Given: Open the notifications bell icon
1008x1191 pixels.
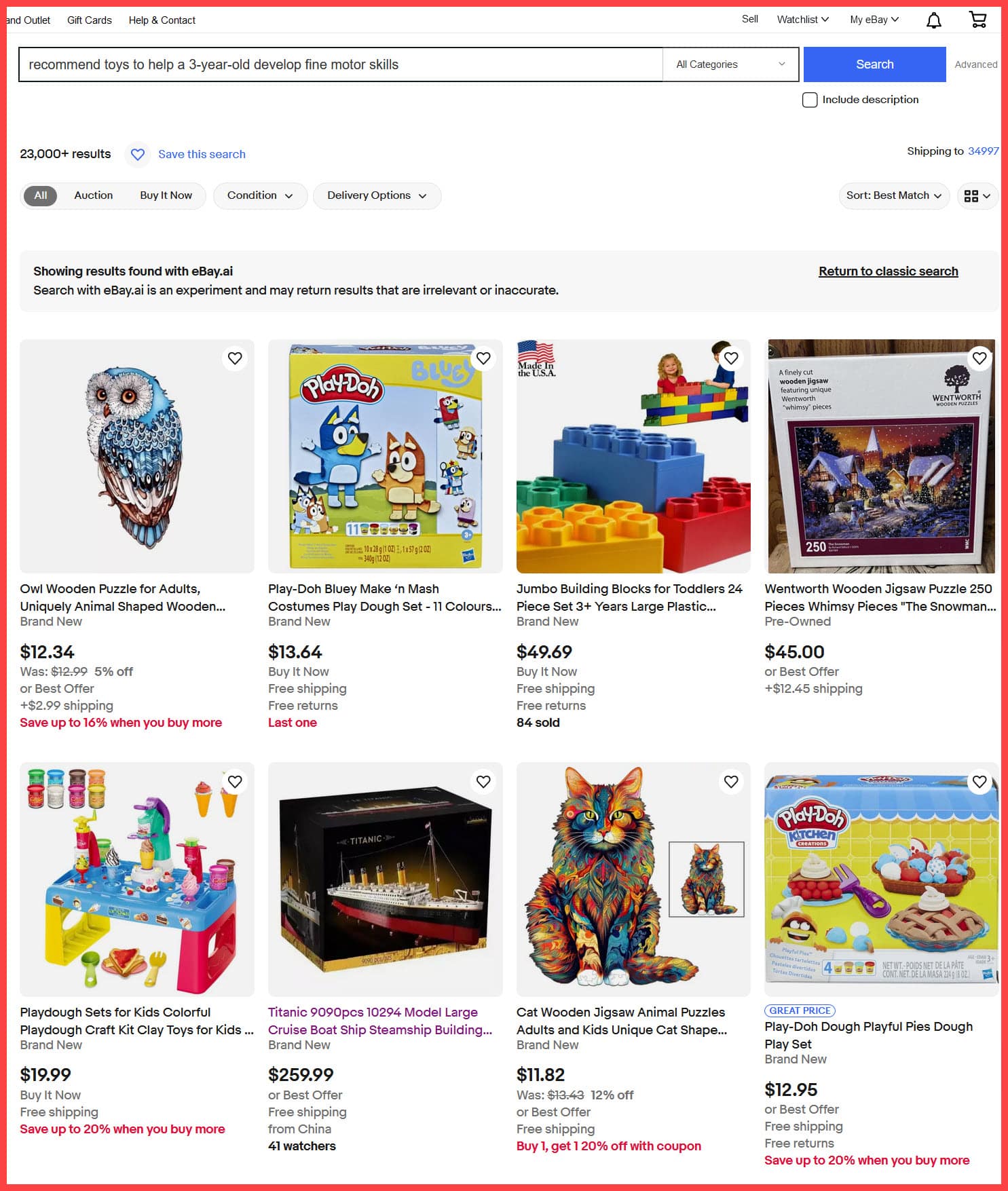Looking at the screenshot, I should click(933, 20).
